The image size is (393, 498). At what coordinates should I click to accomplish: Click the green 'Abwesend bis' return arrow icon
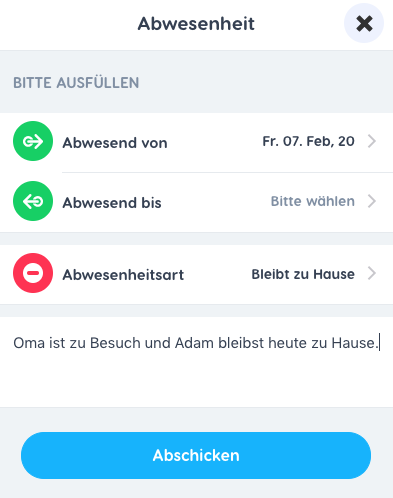click(33, 201)
